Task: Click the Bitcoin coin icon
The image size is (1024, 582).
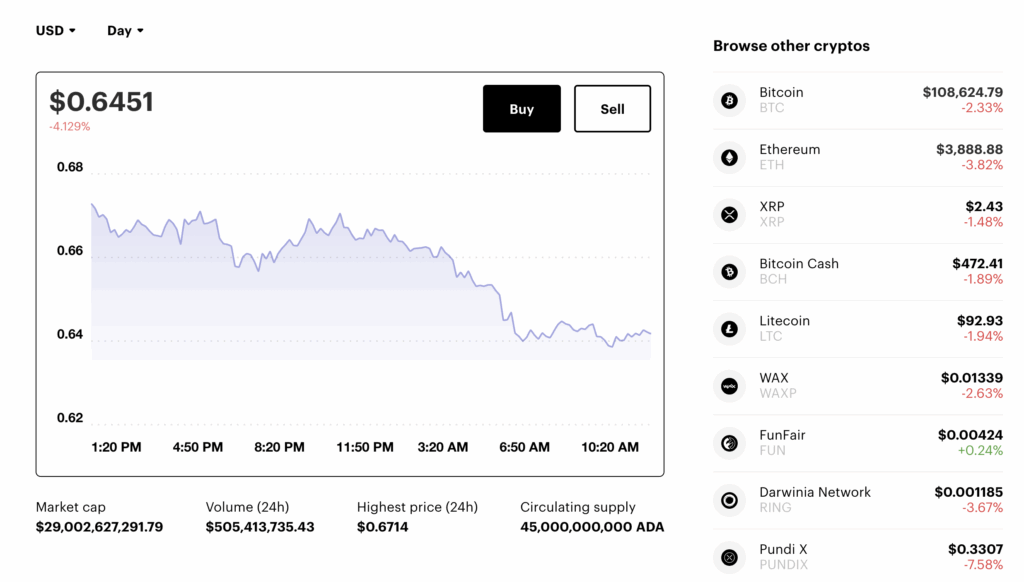Action: click(729, 100)
